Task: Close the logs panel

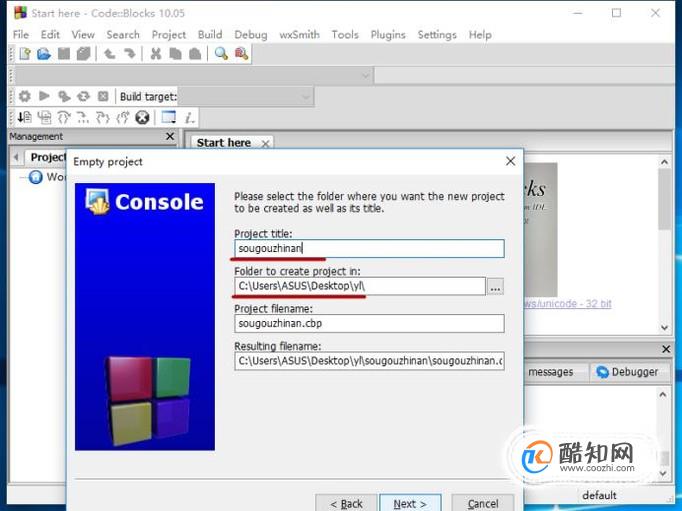Action: point(666,349)
